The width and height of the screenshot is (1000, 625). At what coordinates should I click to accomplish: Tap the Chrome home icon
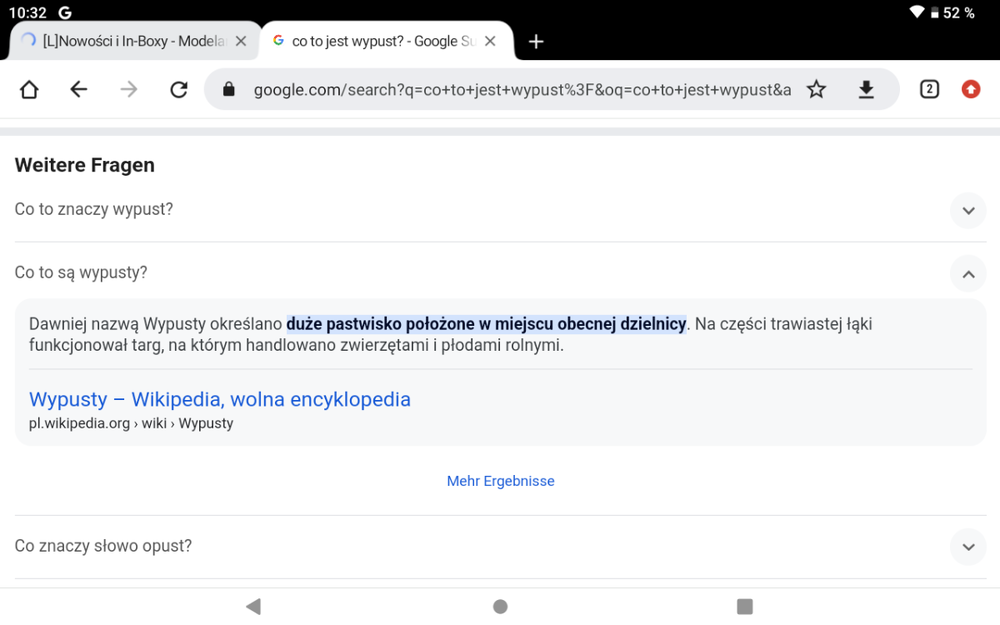click(29, 90)
